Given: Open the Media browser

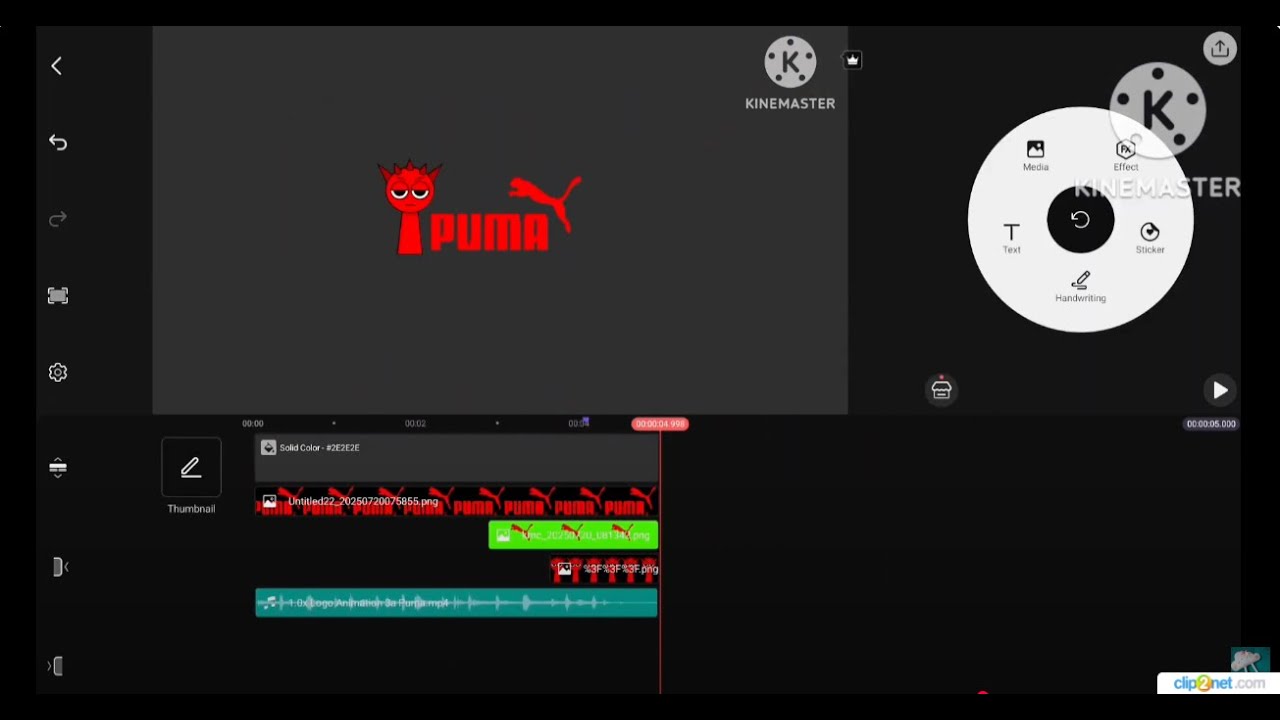Looking at the screenshot, I should (x=1036, y=155).
